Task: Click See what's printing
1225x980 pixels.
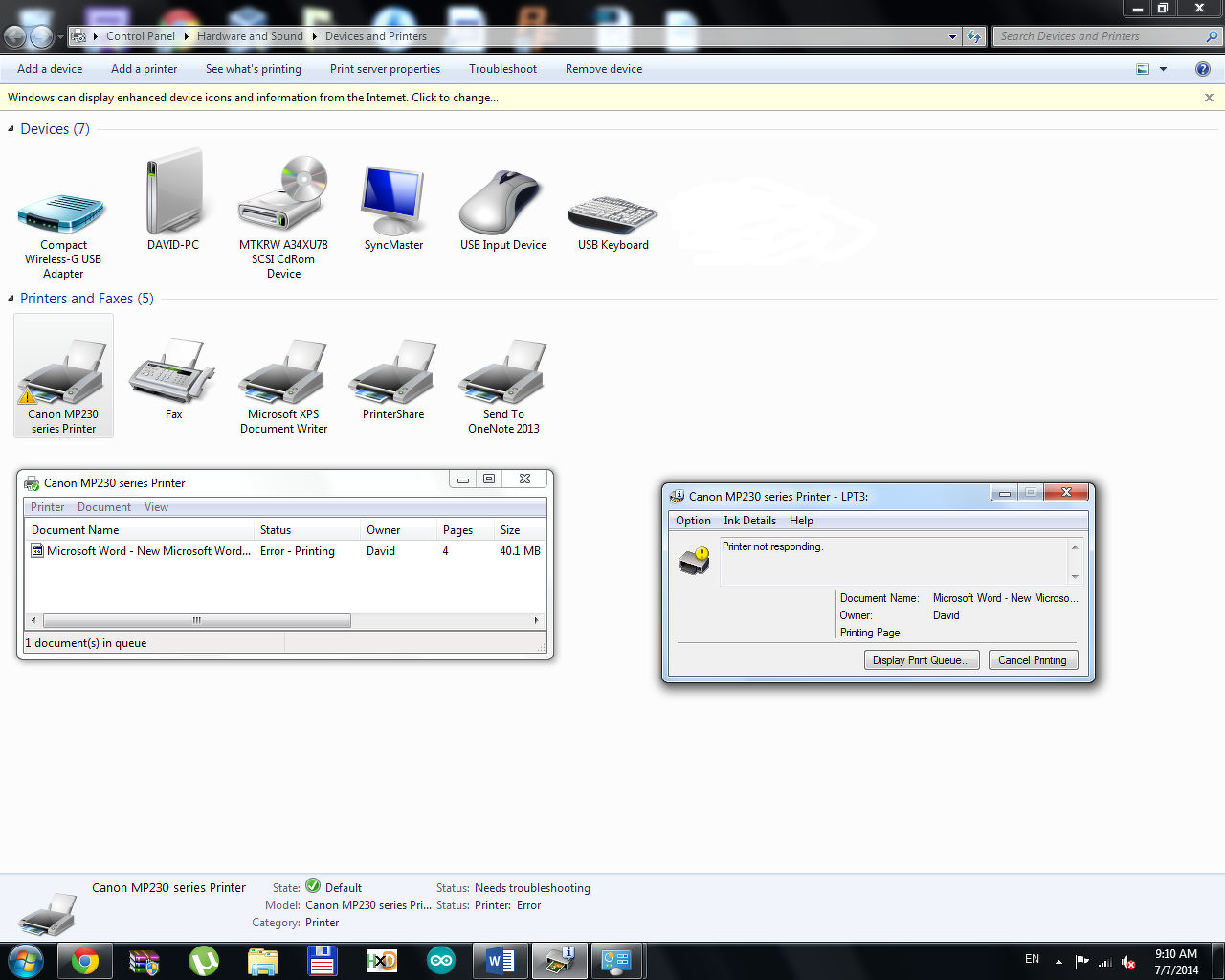Action: point(253,69)
